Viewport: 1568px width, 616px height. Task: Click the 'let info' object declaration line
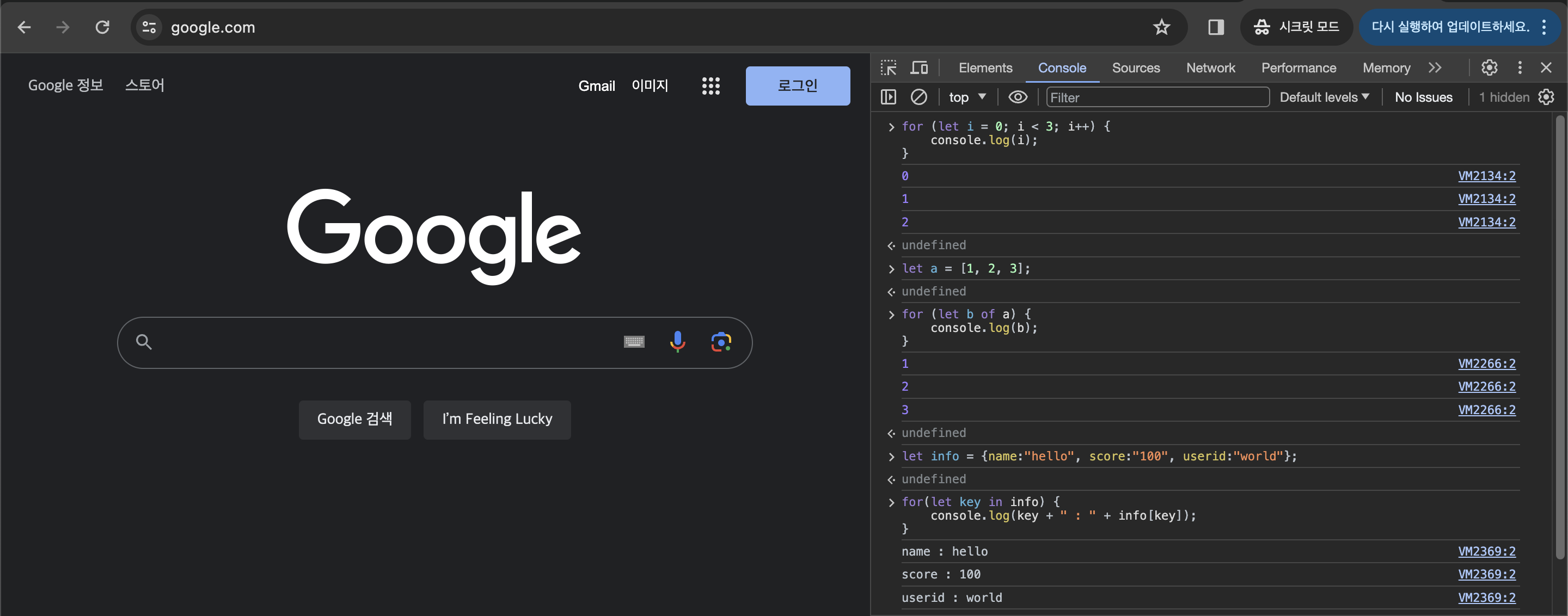click(x=1099, y=457)
